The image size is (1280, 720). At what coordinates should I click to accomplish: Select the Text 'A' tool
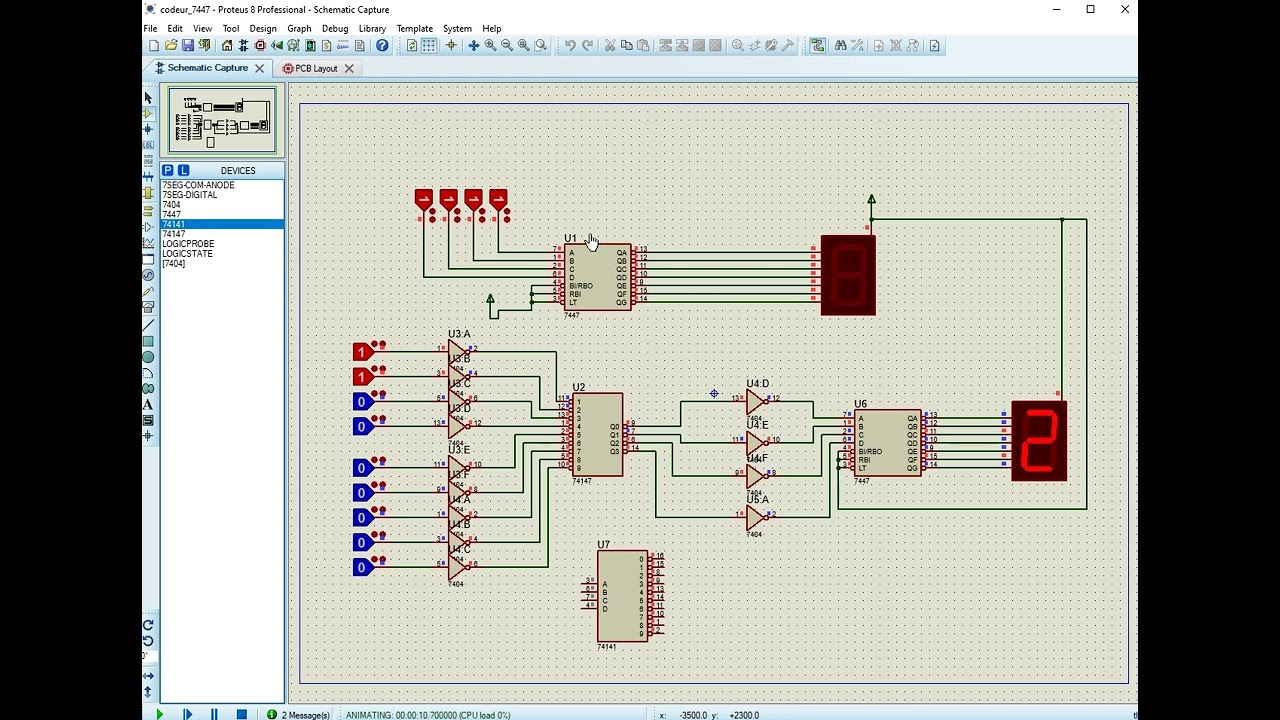(148, 405)
